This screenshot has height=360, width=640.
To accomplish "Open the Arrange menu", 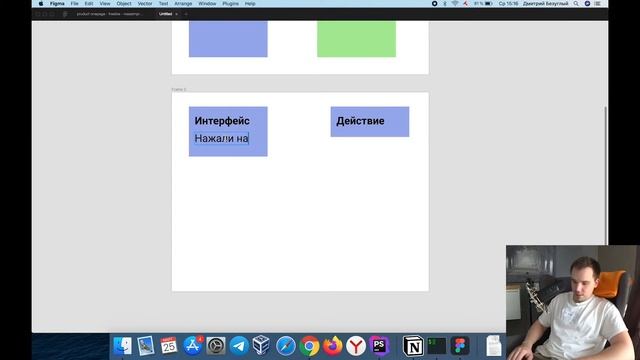I will pyautogui.click(x=183, y=4).
